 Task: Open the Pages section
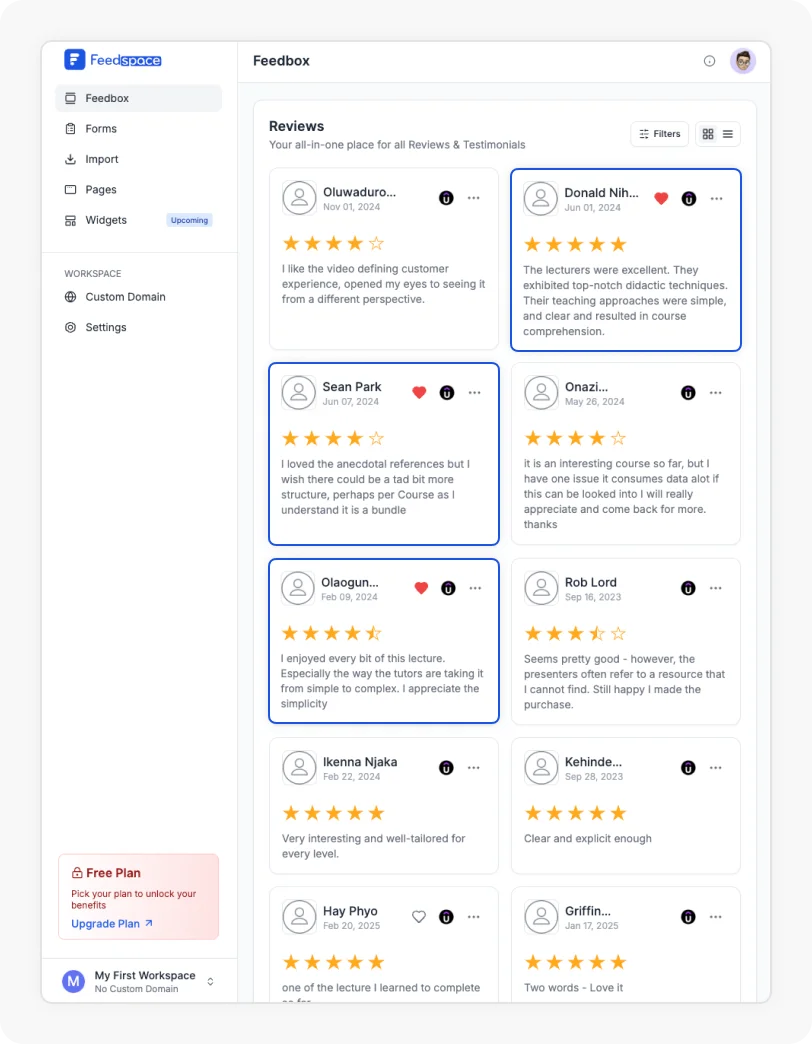pyautogui.click(x=99, y=189)
